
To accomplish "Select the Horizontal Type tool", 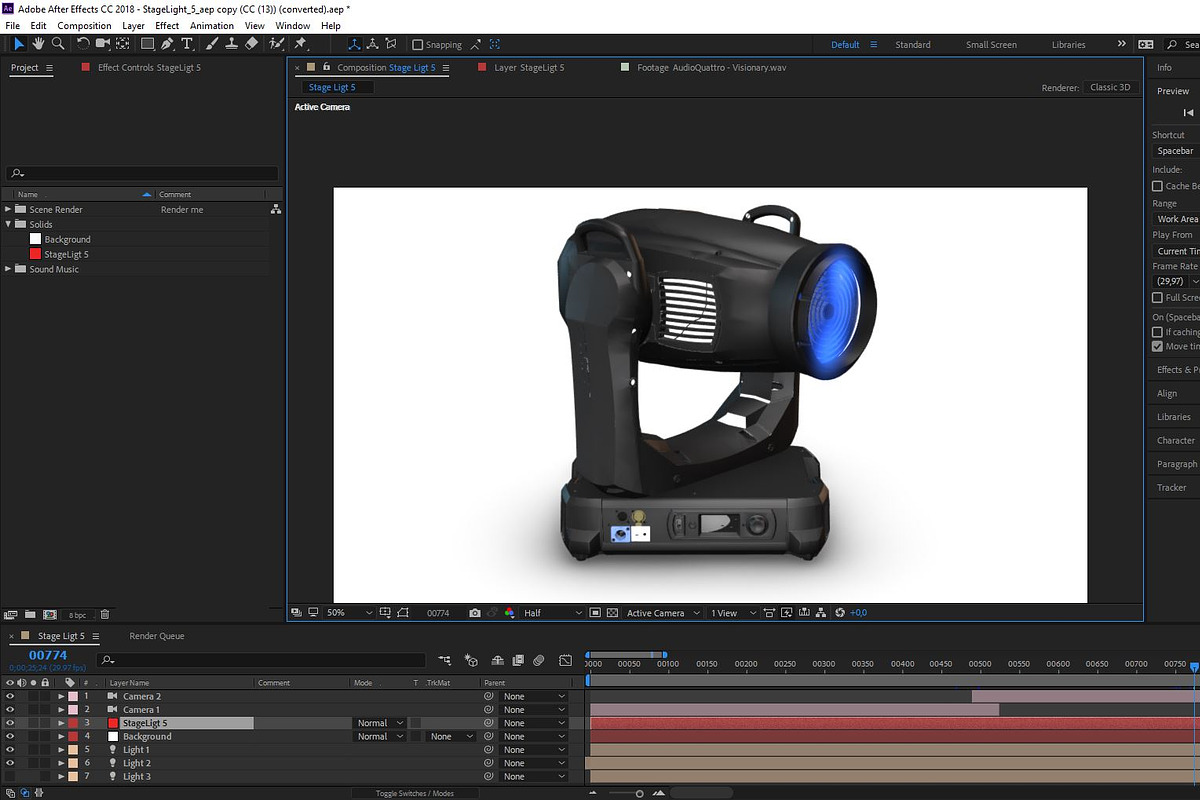I will (x=187, y=44).
